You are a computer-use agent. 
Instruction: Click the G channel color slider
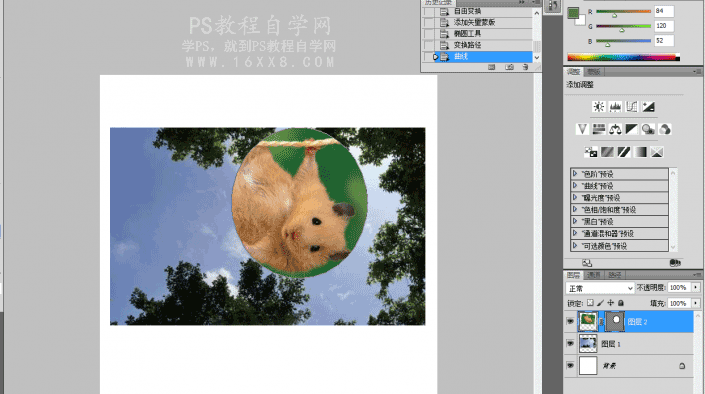coord(623,26)
